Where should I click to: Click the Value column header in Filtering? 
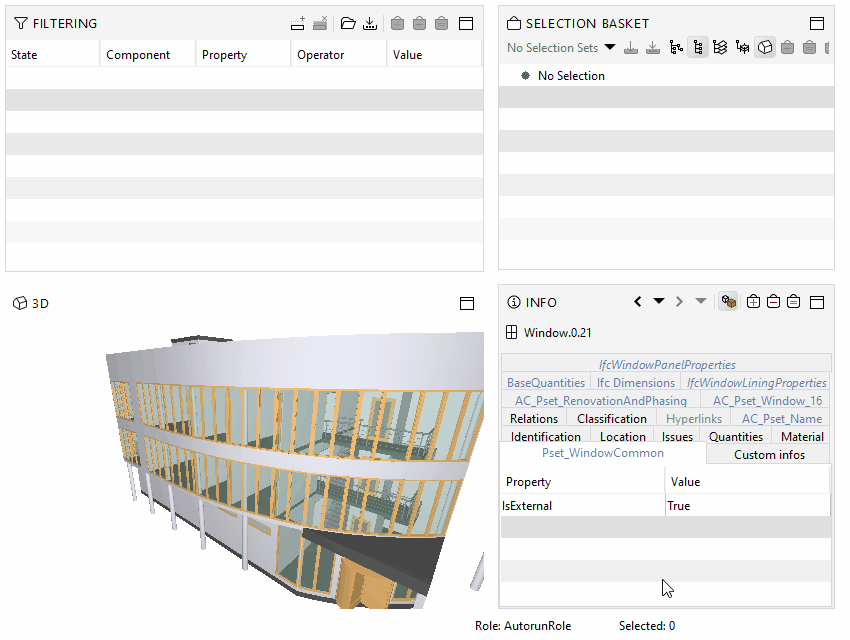pyautogui.click(x=434, y=55)
